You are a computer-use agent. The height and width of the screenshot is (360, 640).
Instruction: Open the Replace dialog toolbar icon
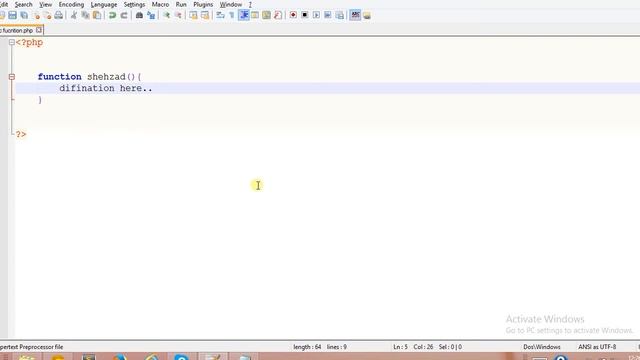coord(151,16)
